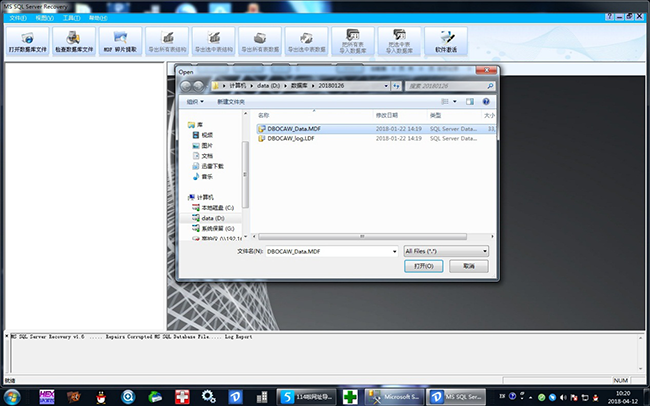The image size is (650, 406).
Task: Open the settings gears taskbar icon
Action: tap(208, 397)
